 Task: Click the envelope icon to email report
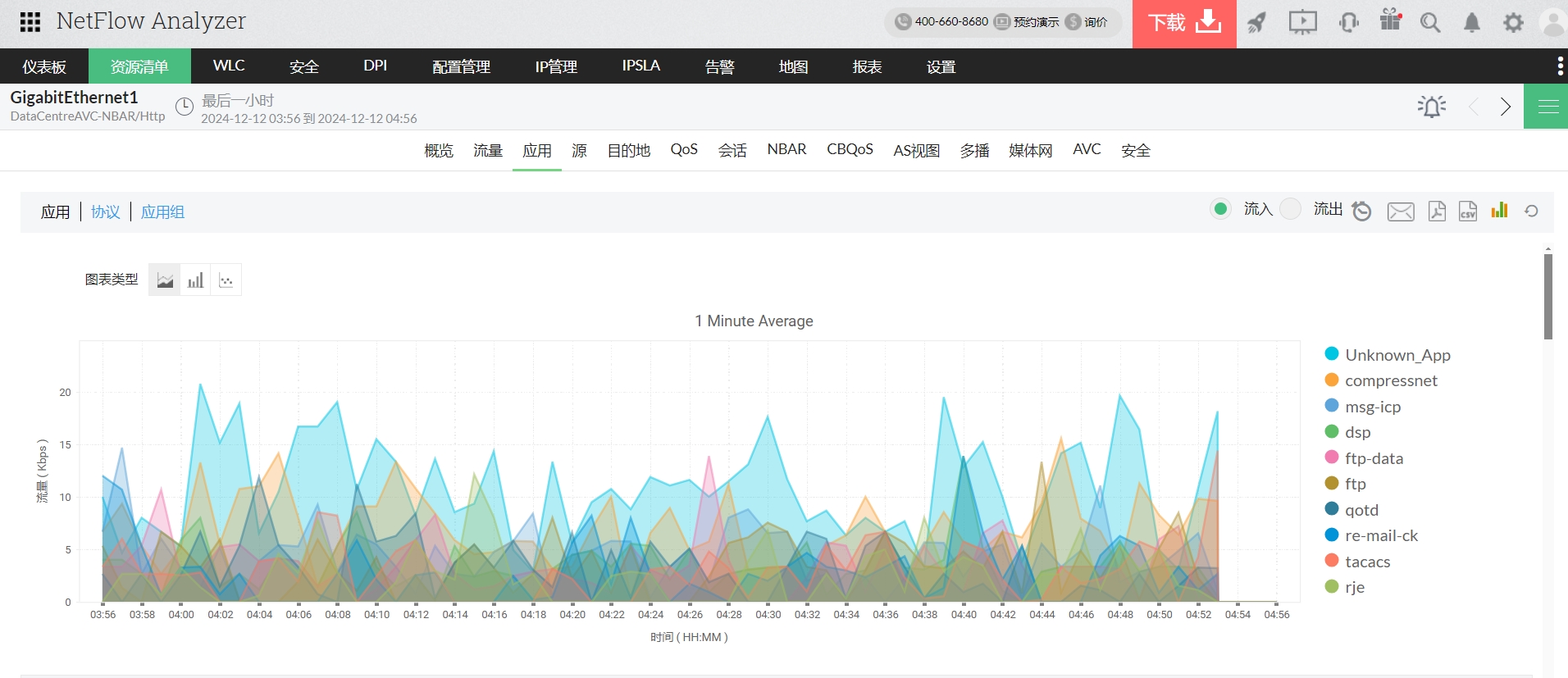[1400, 212]
